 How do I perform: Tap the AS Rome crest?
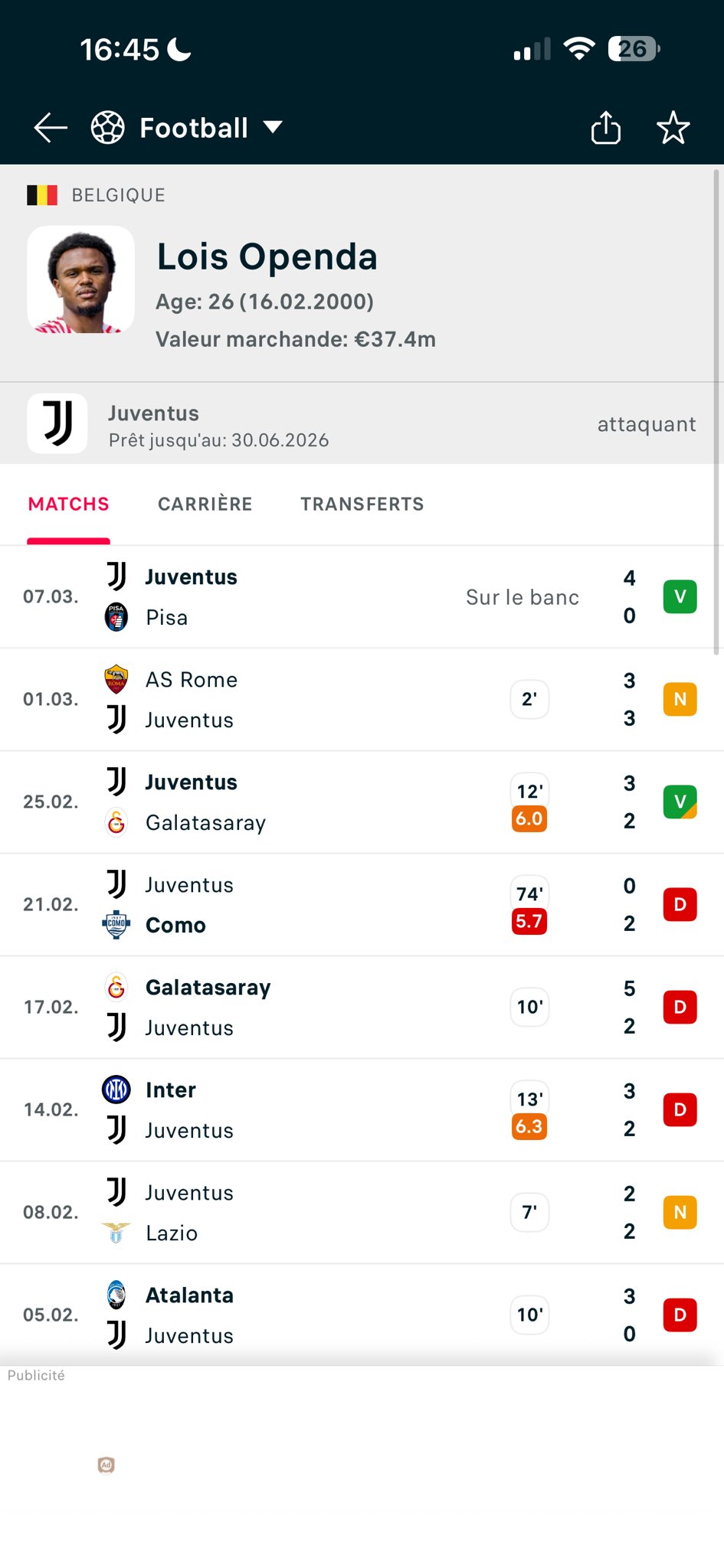pos(116,679)
